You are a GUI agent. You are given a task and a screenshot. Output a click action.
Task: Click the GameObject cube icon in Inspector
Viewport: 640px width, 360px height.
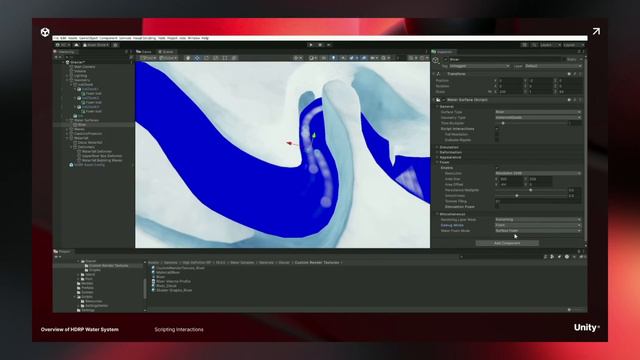pyautogui.click(x=436, y=61)
